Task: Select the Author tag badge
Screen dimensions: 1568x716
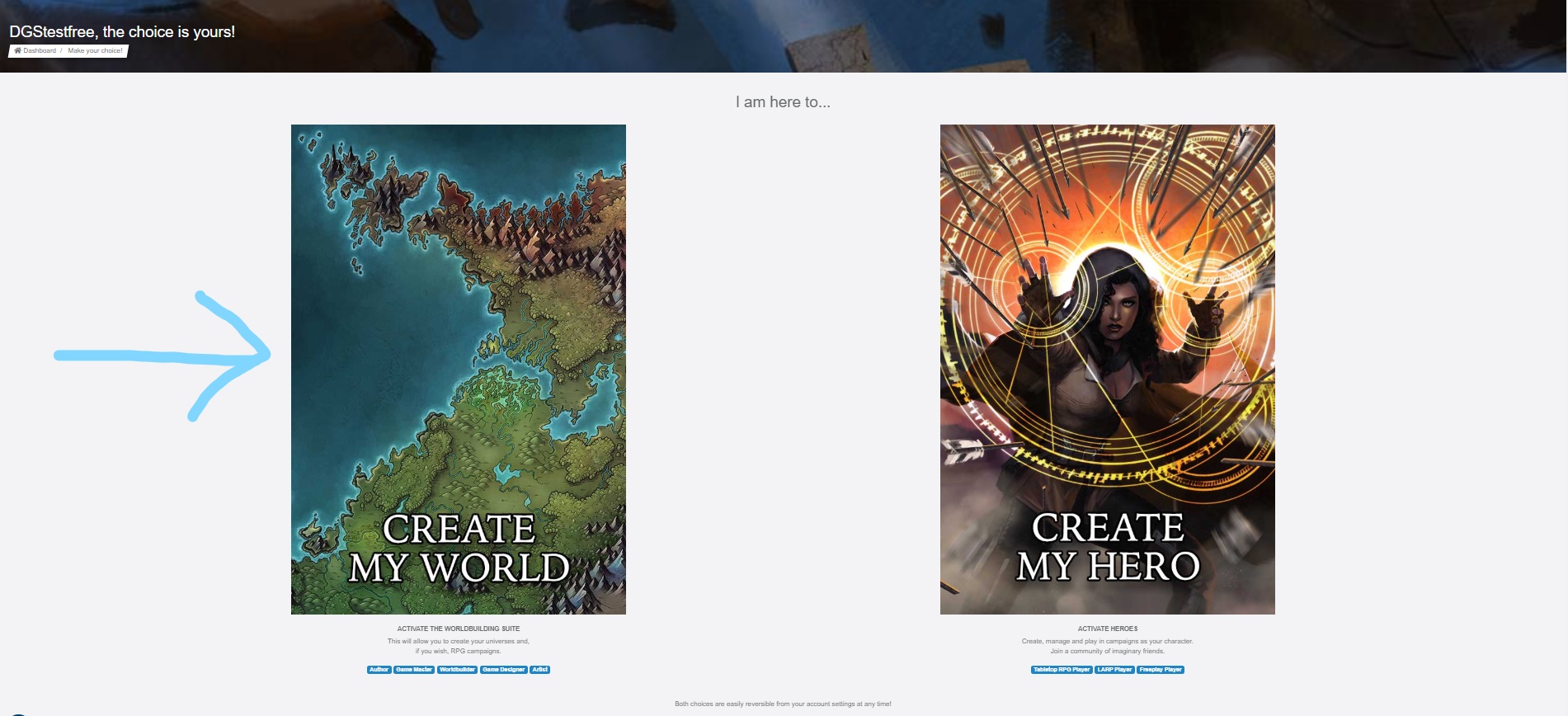Action: [x=379, y=670]
